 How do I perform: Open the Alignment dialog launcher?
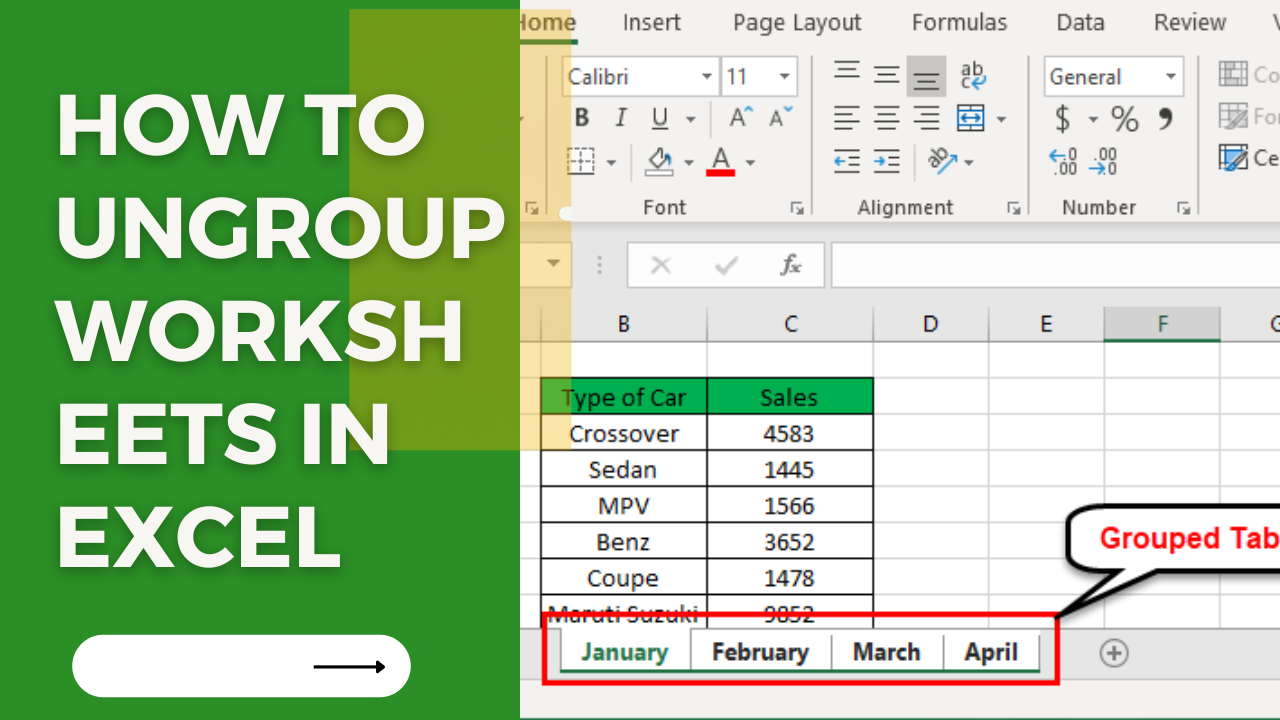[1014, 207]
